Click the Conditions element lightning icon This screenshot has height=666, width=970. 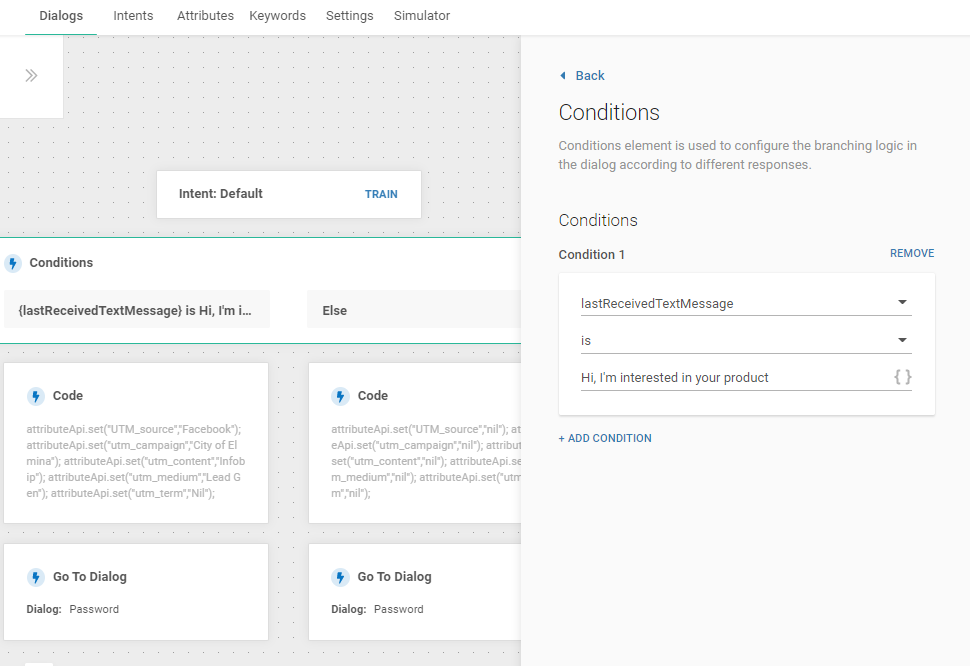tap(13, 263)
